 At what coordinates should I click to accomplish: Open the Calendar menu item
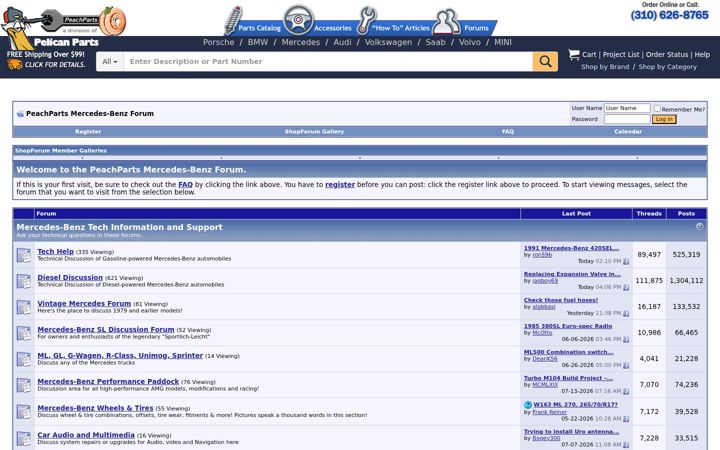[x=628, y=132]
